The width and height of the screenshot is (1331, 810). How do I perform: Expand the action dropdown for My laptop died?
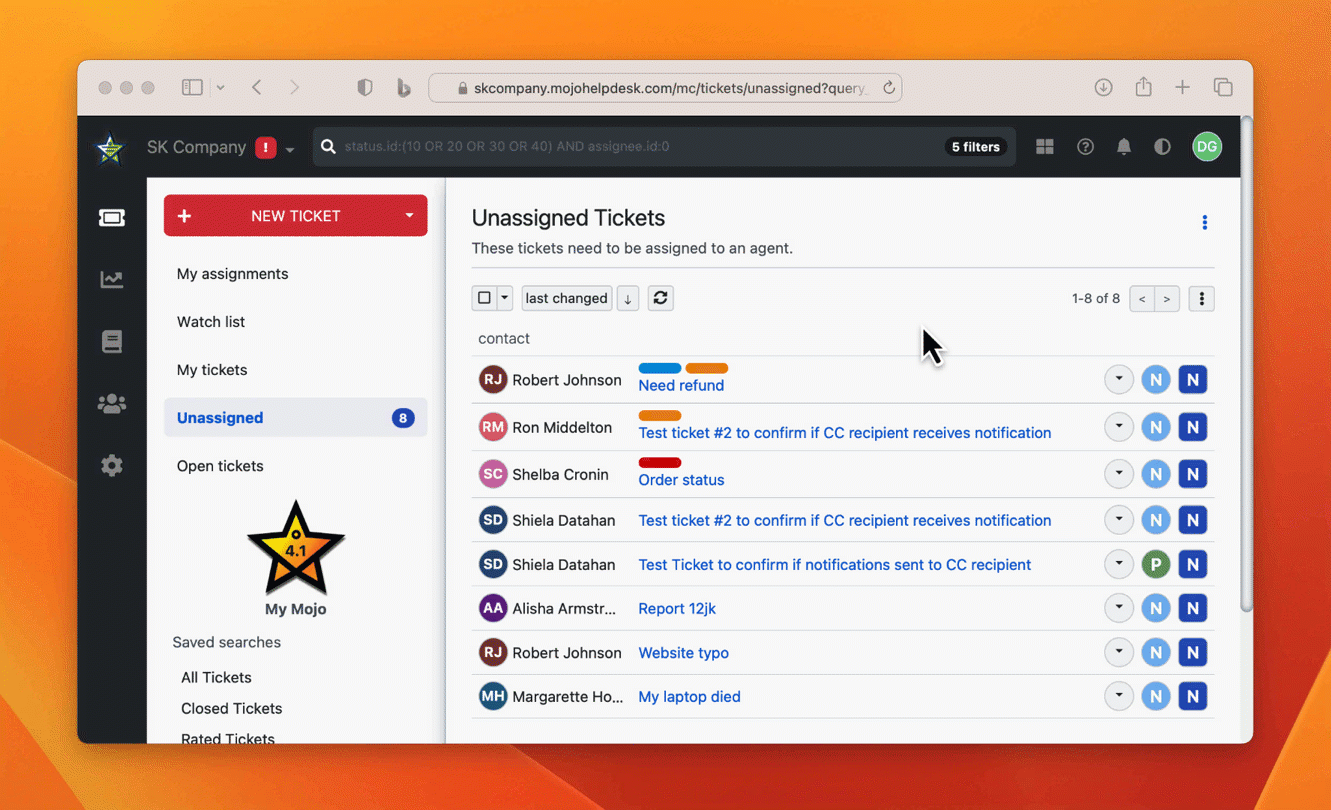pos(1119,697)
